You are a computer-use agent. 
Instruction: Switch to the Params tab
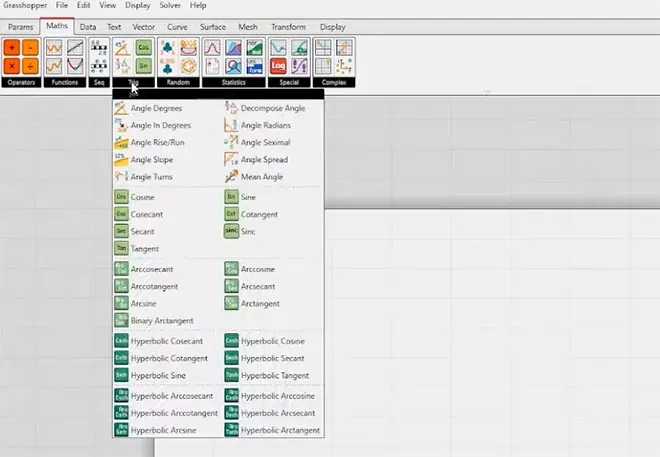[x=21, y=27]
